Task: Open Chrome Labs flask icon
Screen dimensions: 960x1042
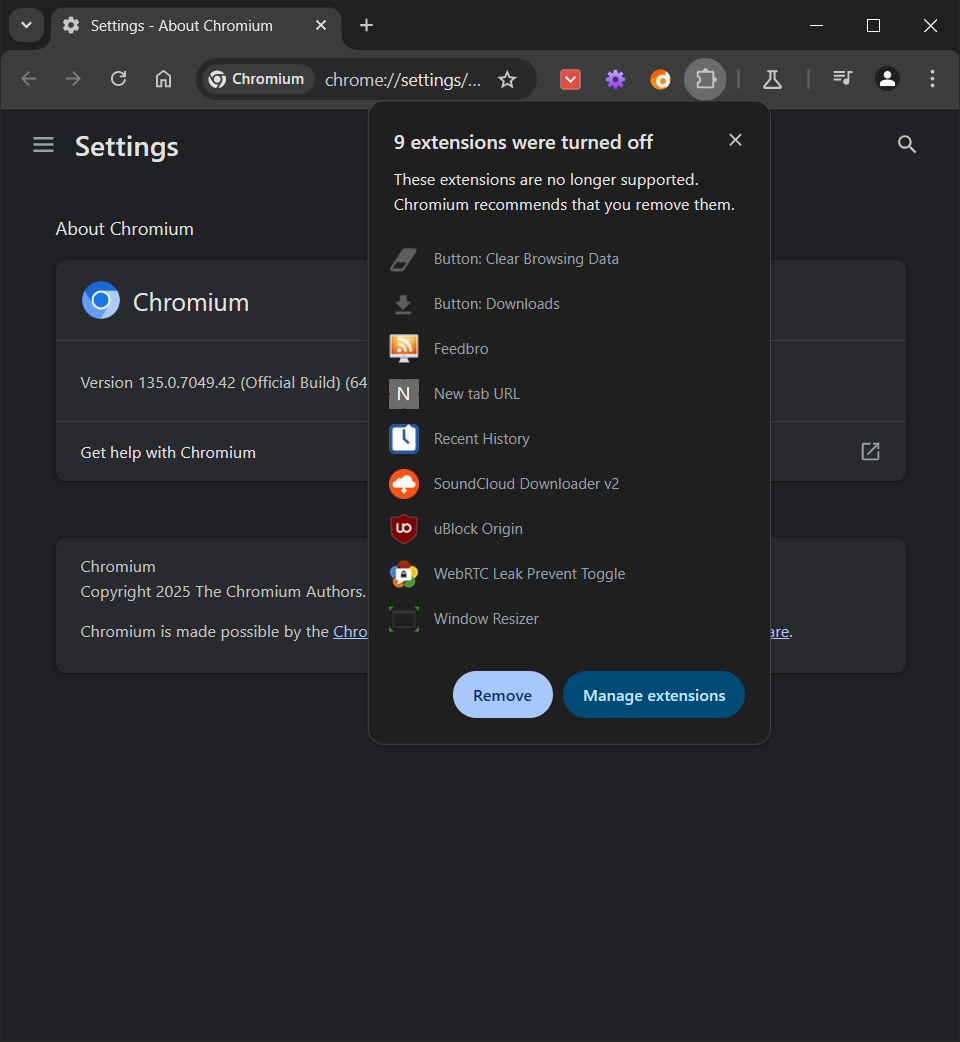Action: pyautogui.click(x=772, y=80)
